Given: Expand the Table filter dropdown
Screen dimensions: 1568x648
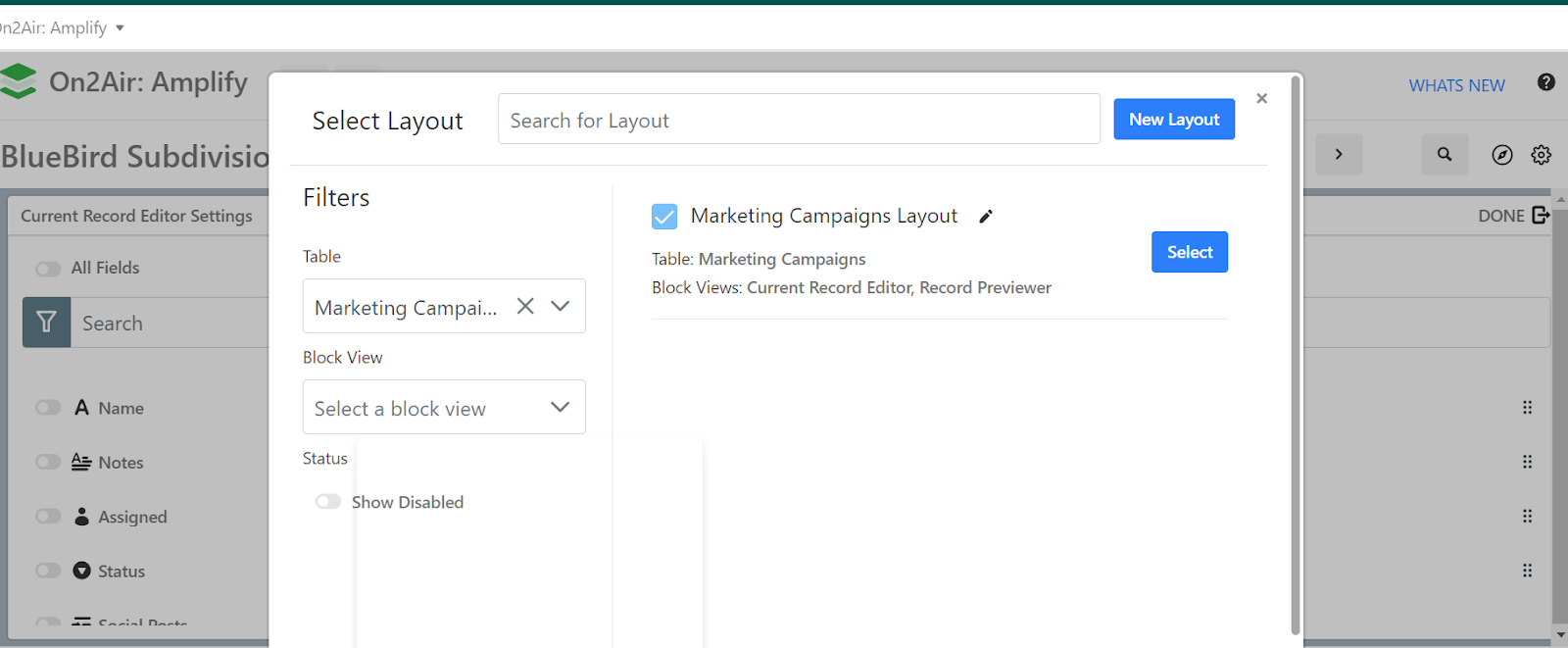Looking at the screenshot, I should [561, 306].
